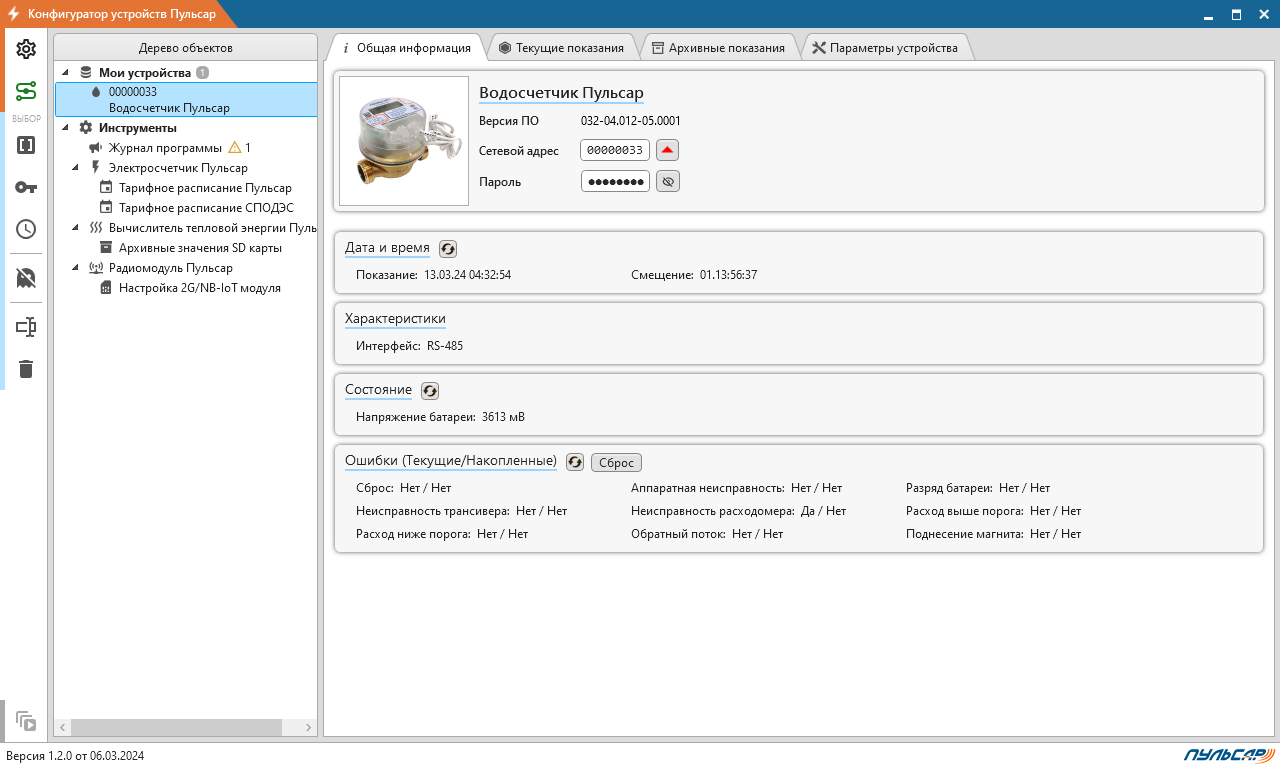Open Журнал программы in tree
Screen dimensions: 1280x768
pyautogui.click(x=165, y=147)
